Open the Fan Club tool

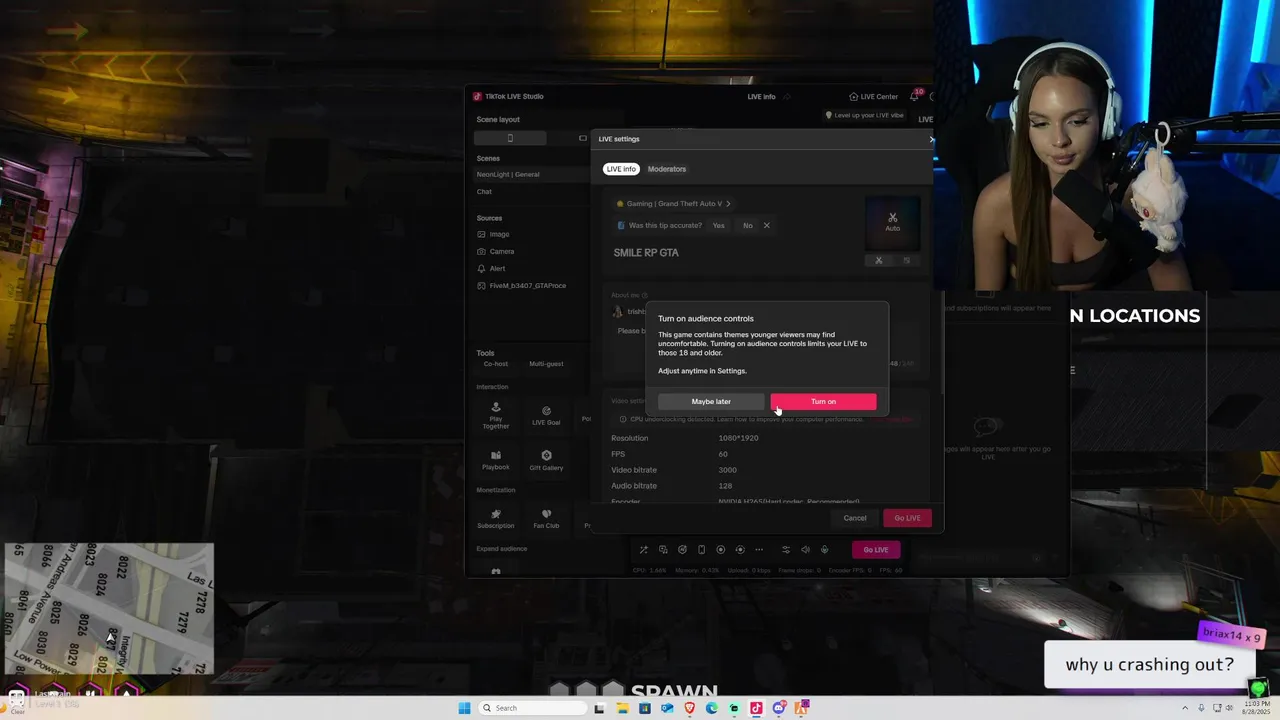(x=546, y=518)
